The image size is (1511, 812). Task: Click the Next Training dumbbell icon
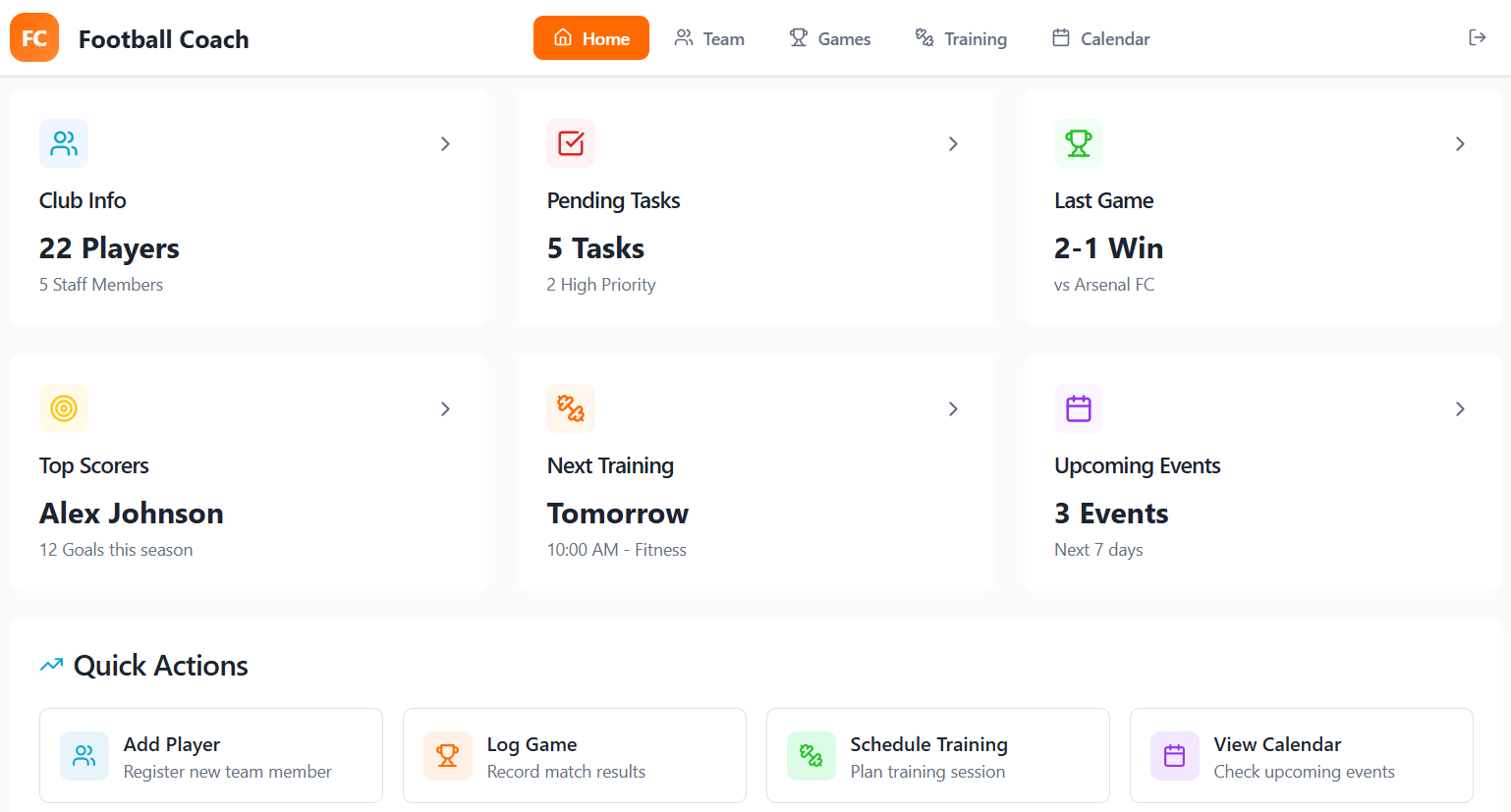click(x=571, y=408)
